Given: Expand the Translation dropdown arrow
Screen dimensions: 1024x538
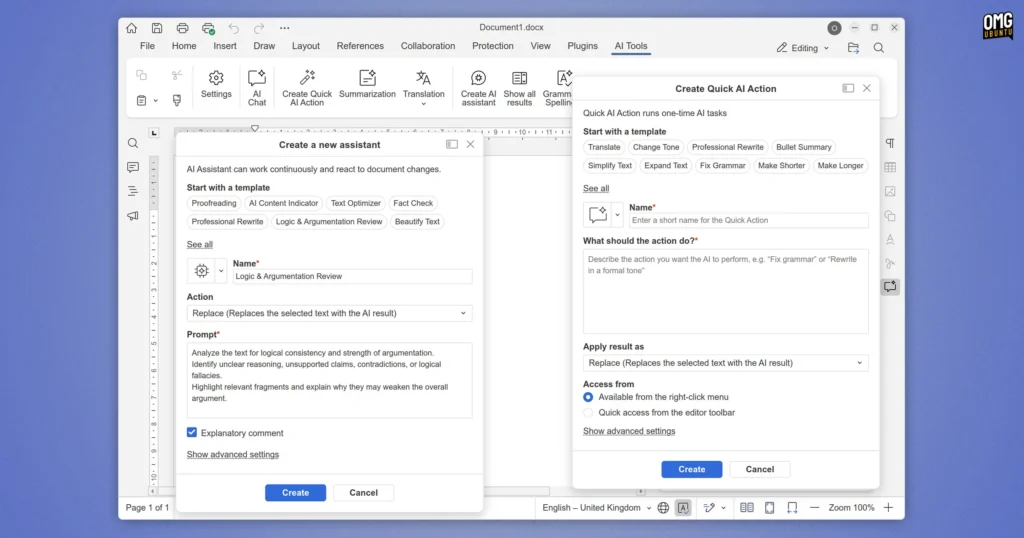Looking at the screenshot, I should [x=423, y=104].
